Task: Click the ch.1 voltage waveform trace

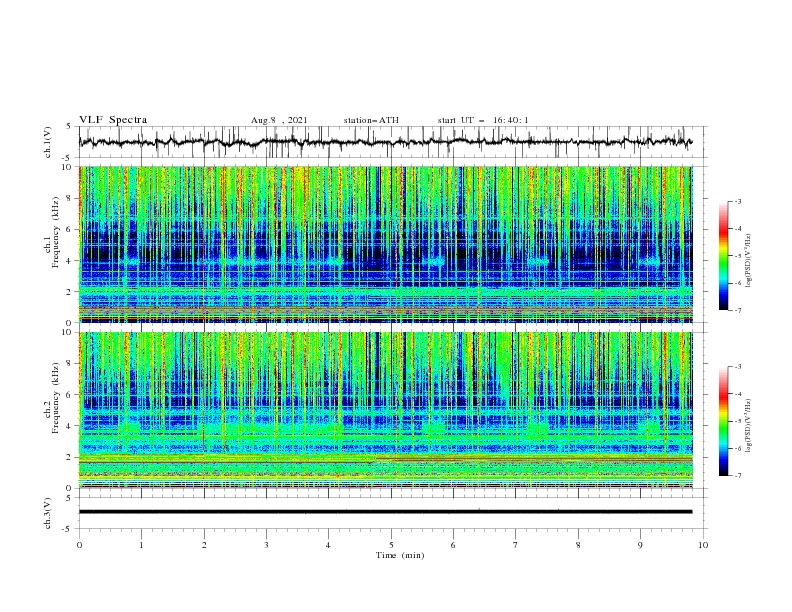Action: click(x=385, y=142)
